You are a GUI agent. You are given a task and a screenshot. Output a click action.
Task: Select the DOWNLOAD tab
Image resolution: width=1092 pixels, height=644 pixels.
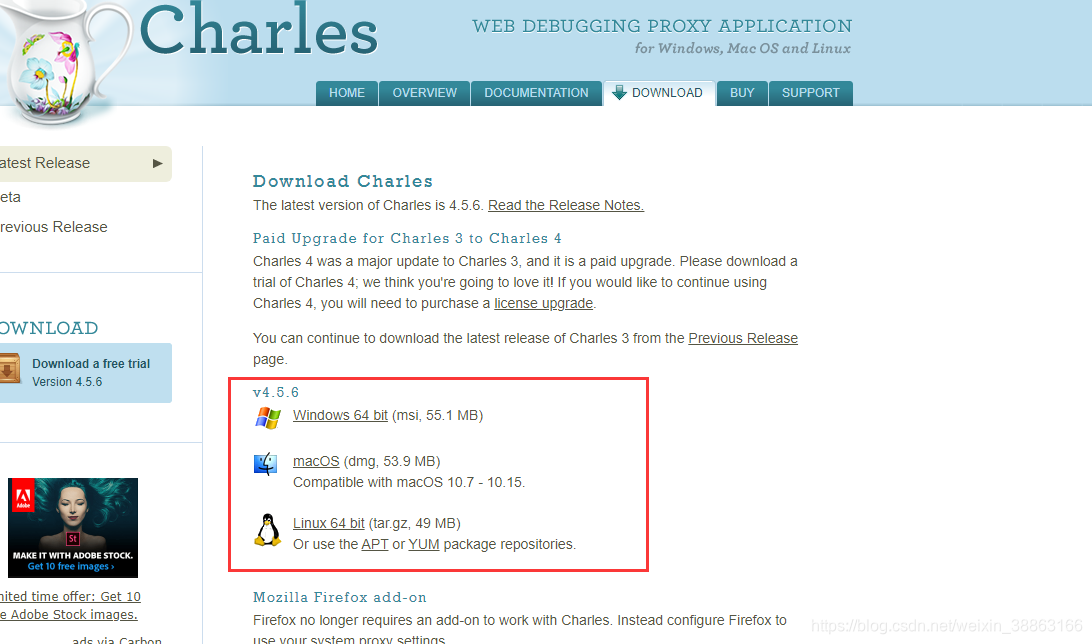click(660, 93)
